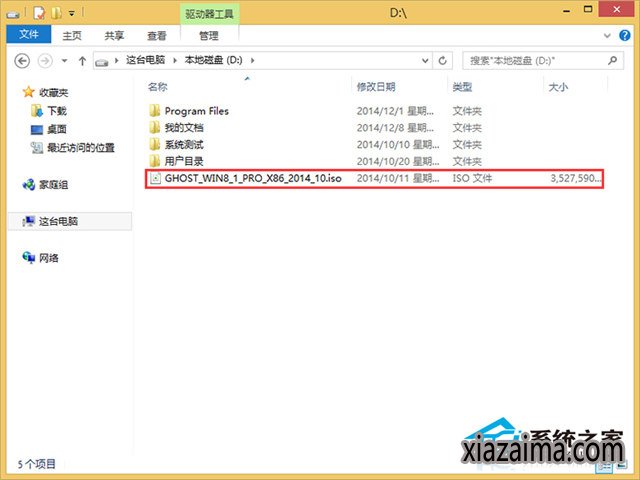Viewport: 640px width, 480px height.
Task: Click the ISO file size 3,527,590
Action: 576,178
